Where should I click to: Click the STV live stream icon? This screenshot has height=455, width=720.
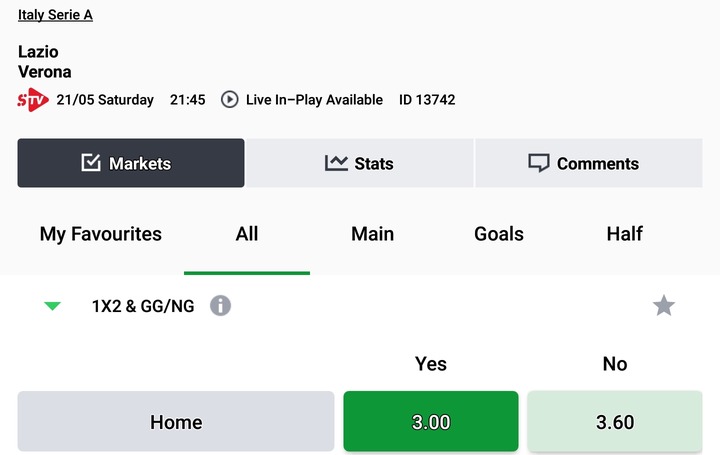tap(33, 100)
